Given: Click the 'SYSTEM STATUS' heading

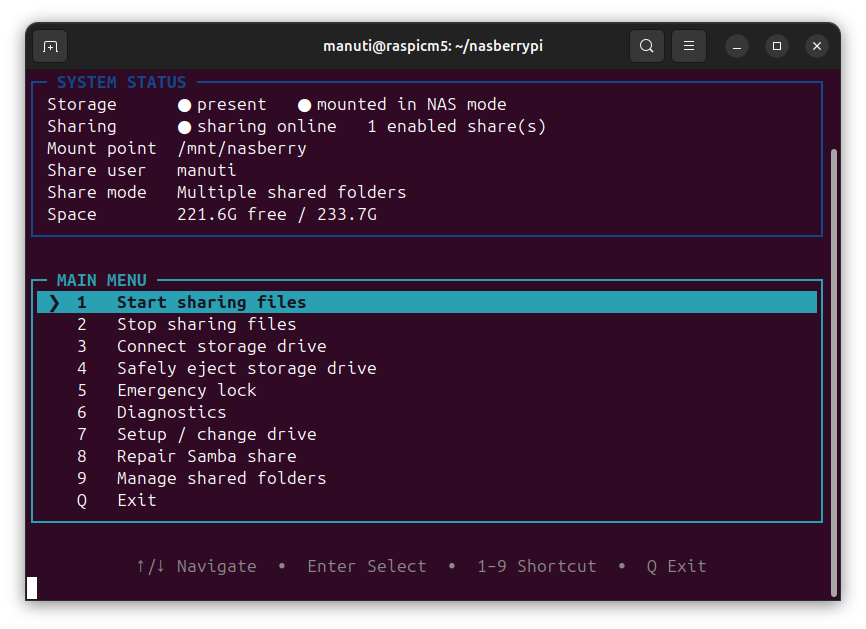Looking at the screenshot, I should tap(122, 82).
